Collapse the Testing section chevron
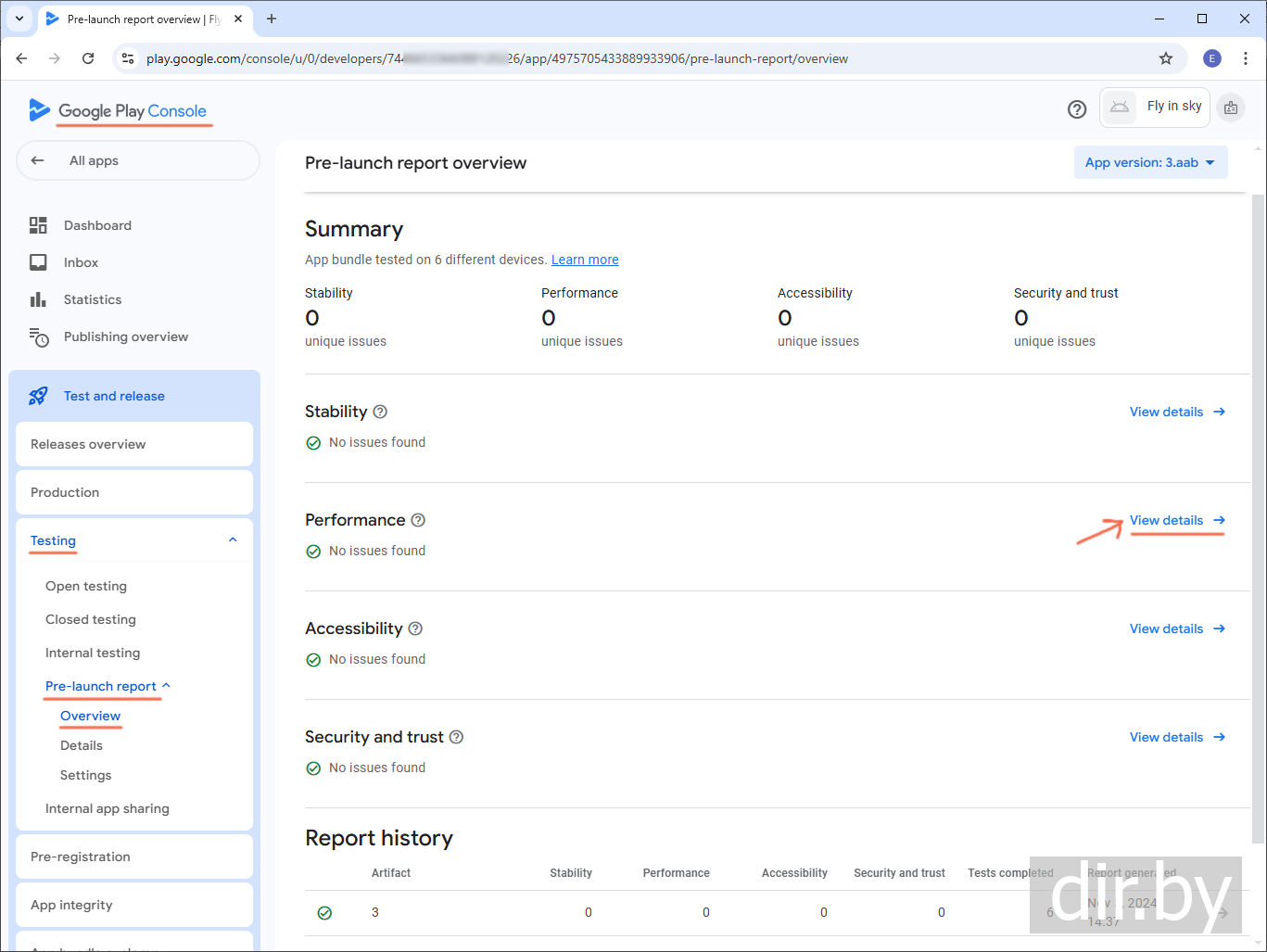Viewport: 1267px width, 952px height. pyautogui.click(x=233, y=540)
